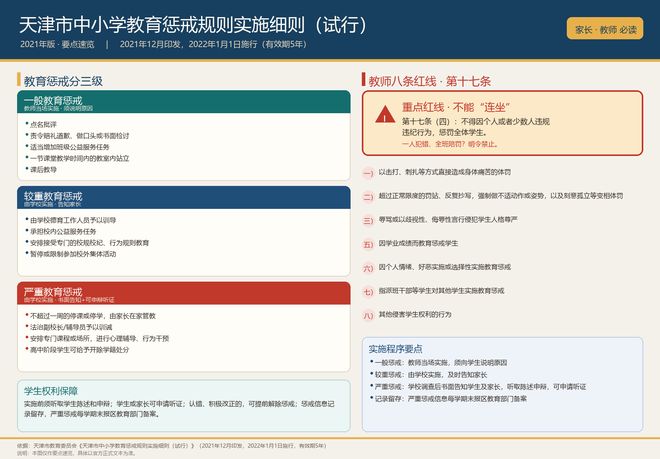The width and height of the screenshot is (660, 459).
Task: Select the 严重教育惩戒 card header
Action: pos(184,293)
